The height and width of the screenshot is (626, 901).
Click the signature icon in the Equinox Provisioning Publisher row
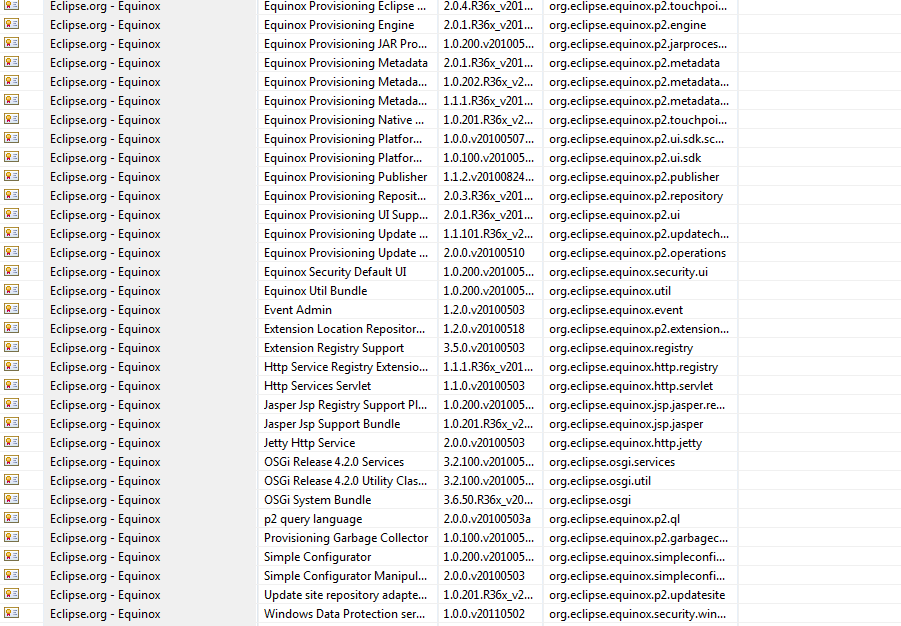[x=11, y=176]
